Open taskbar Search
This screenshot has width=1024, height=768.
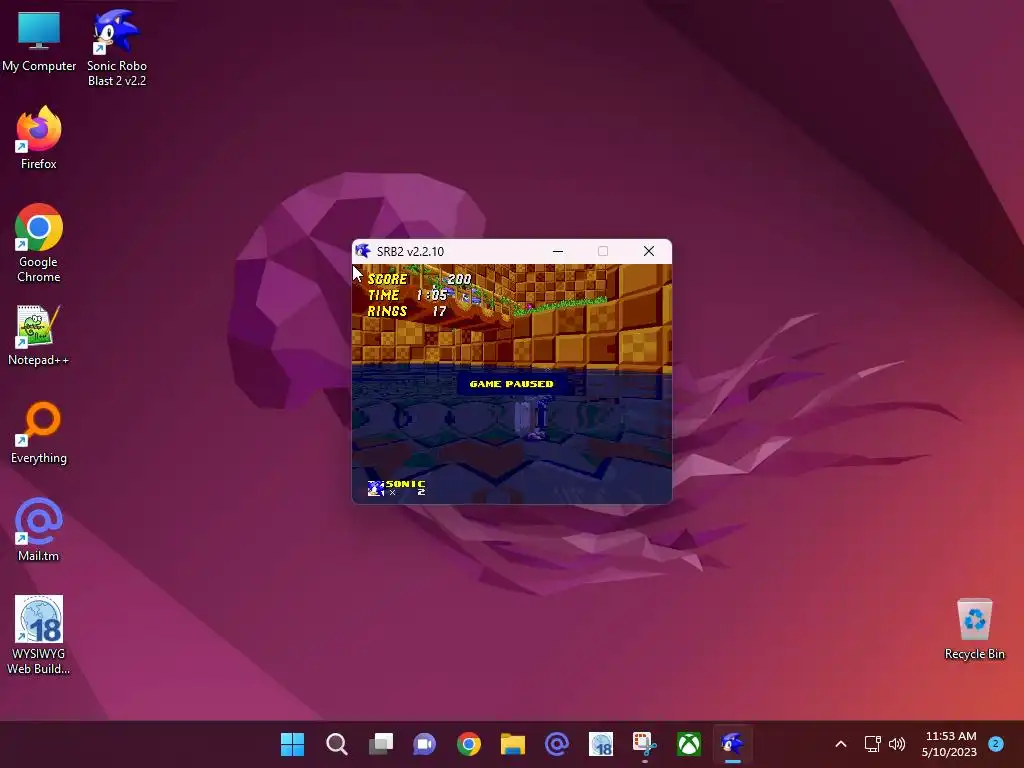click(x=336, y=744)
